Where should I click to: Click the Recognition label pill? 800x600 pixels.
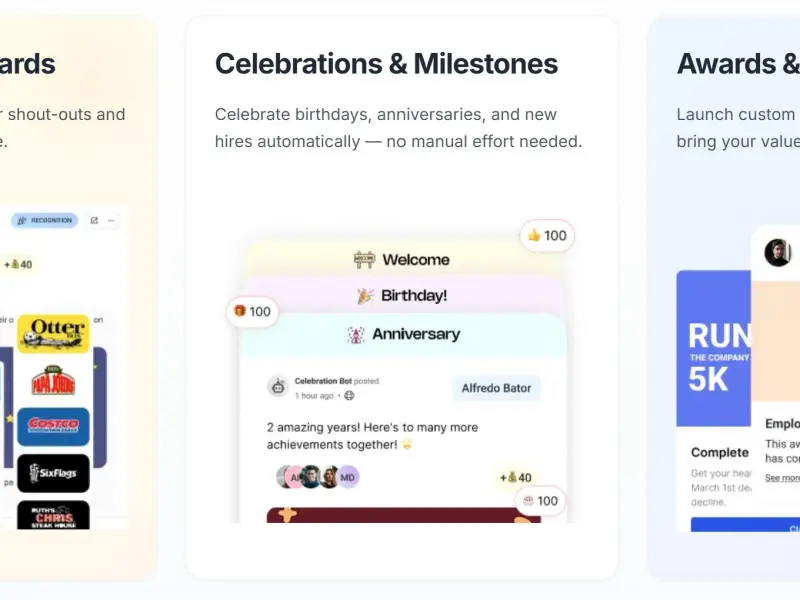(45, 220)
